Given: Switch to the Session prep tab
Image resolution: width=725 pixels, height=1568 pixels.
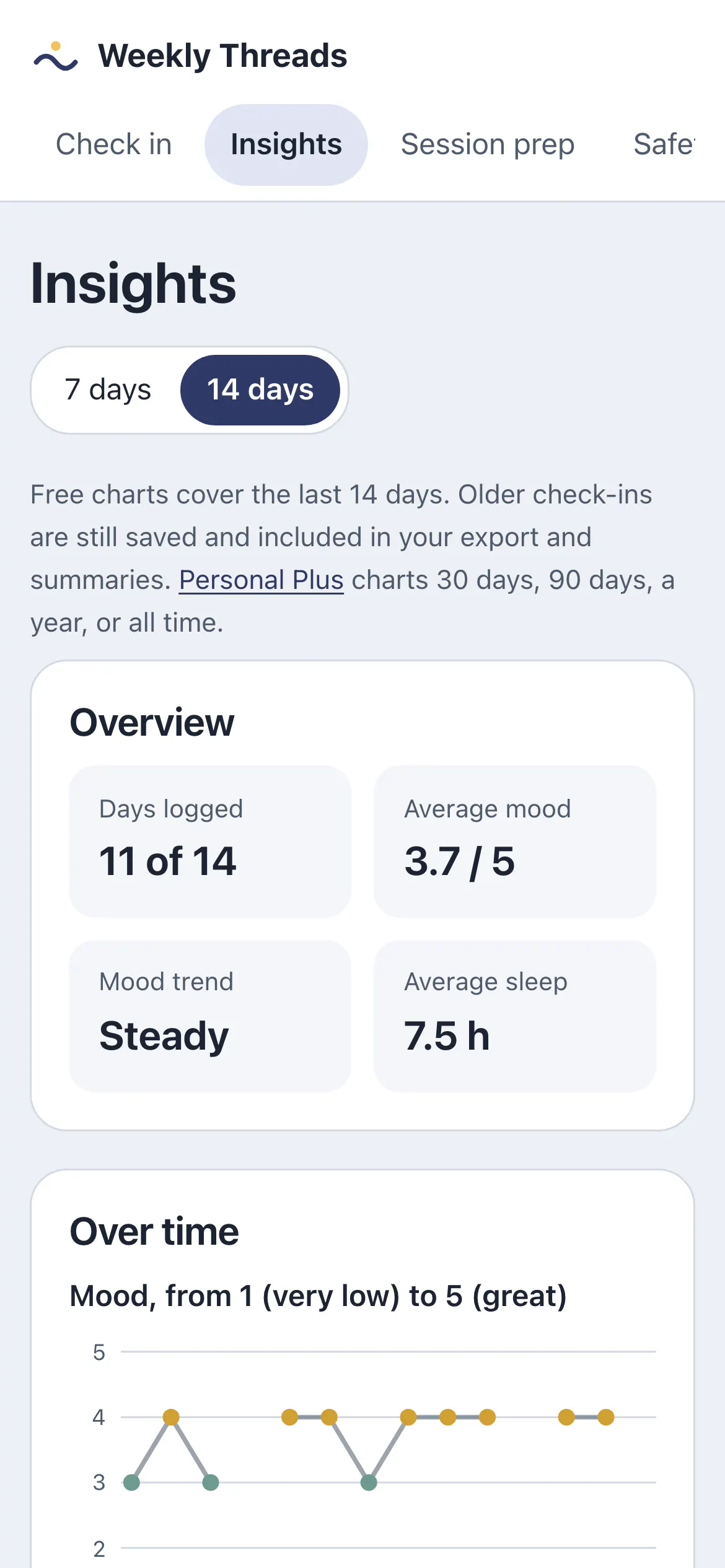Looking at the screenshot, I should point(488,145).
